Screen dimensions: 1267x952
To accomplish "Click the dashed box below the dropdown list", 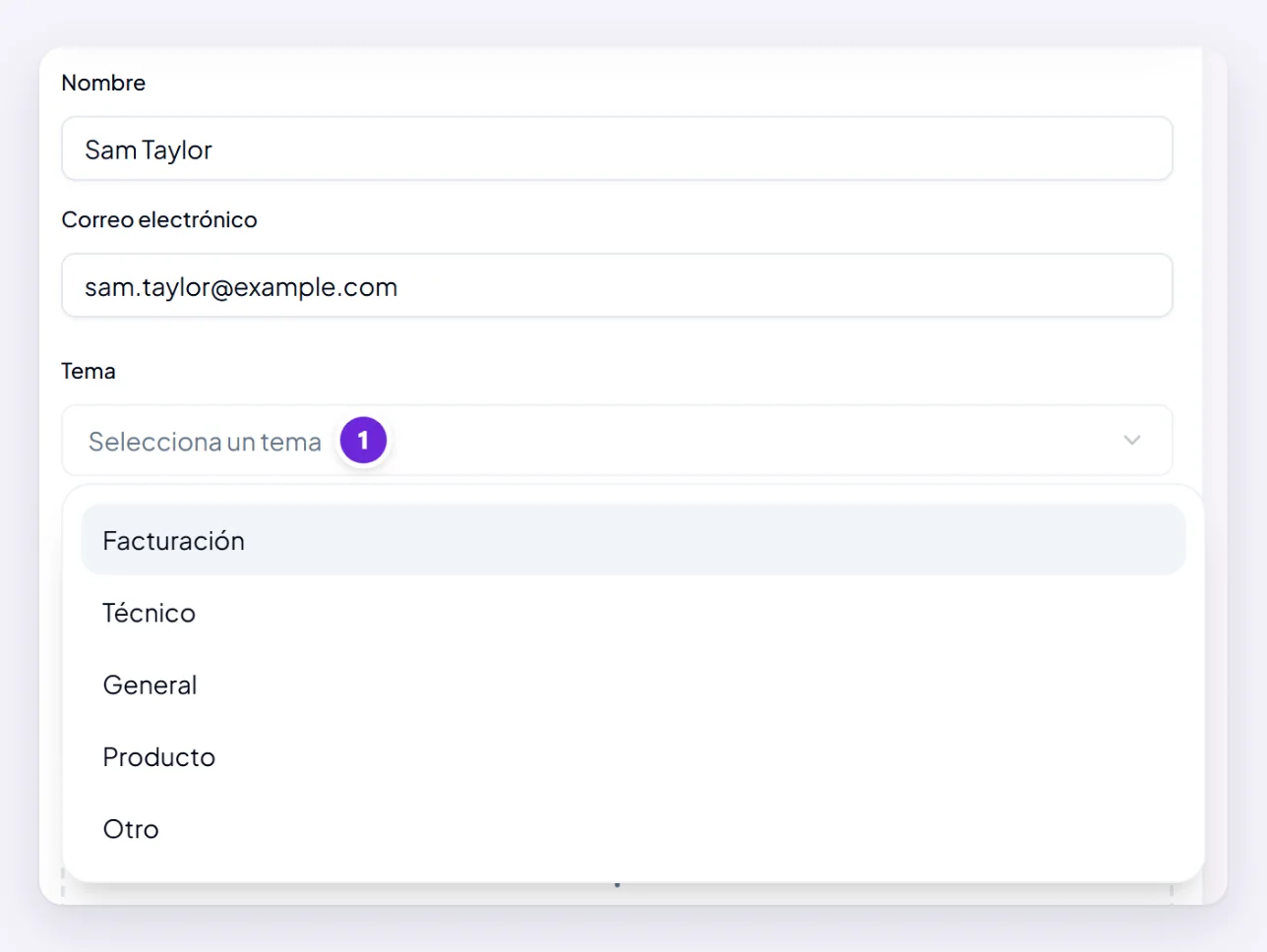I will (617, 890).
